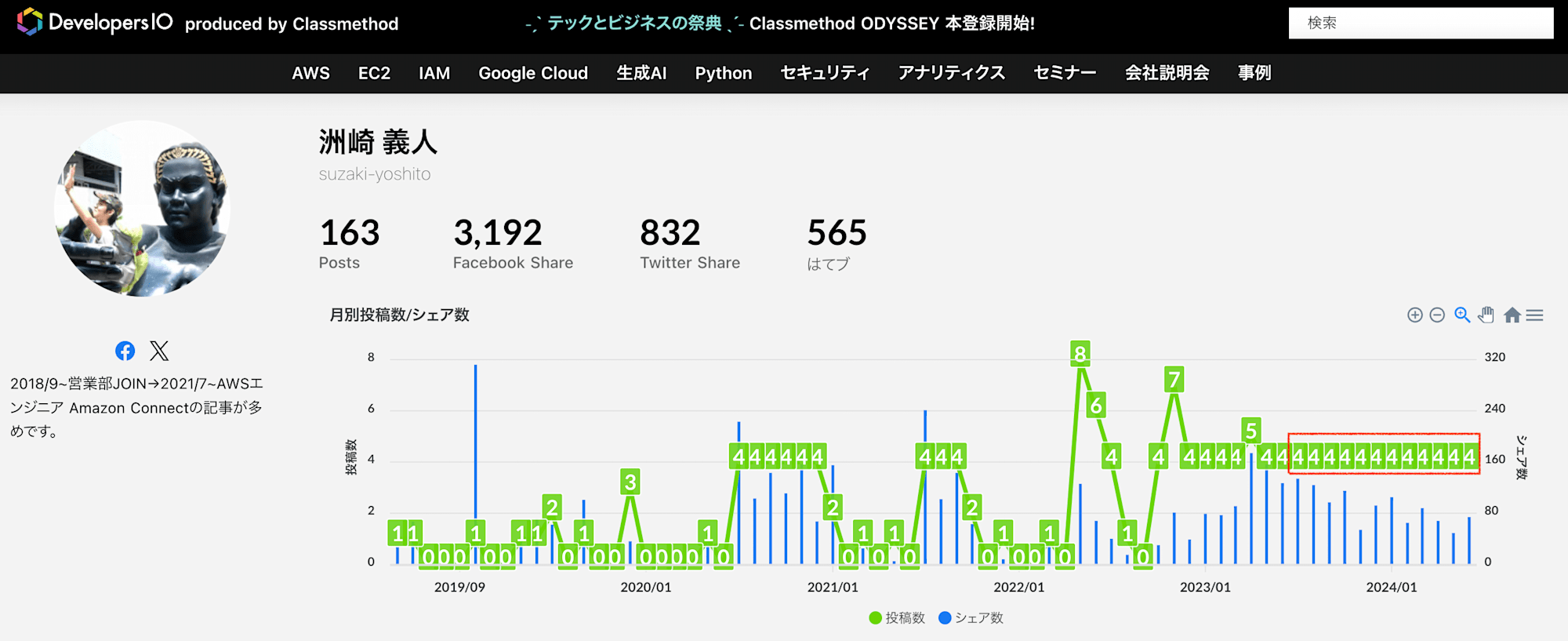Screen dimensions: 1568x641
Task: Click the 2024/01 x-axis label
Action: click(1392, 587)
